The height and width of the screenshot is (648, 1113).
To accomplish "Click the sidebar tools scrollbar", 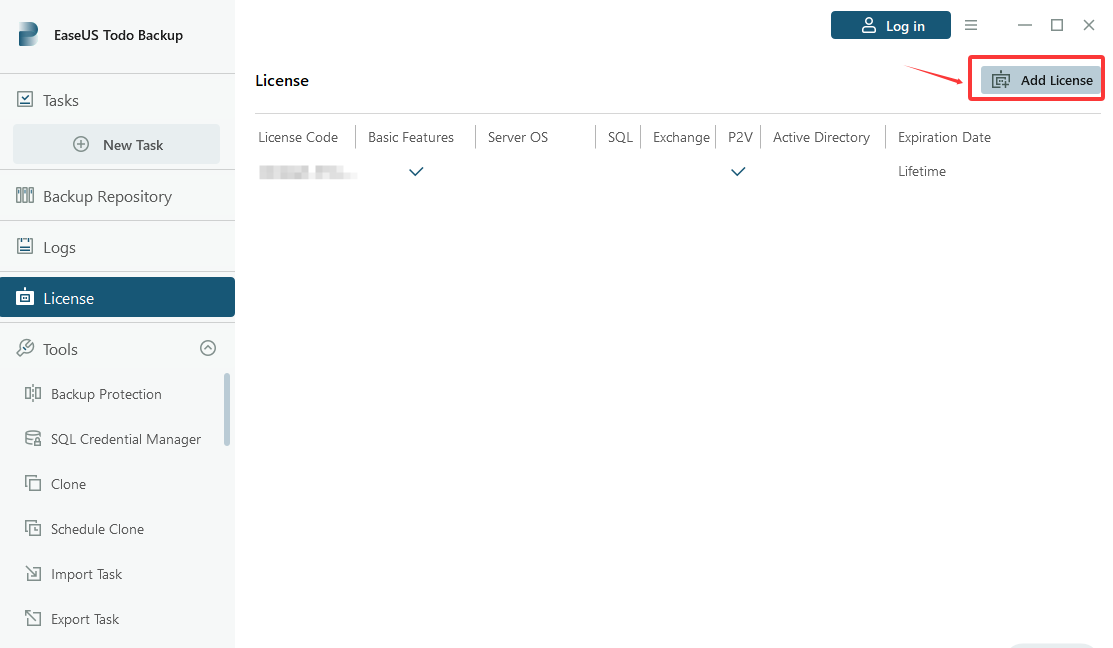I will coord(227,410).
